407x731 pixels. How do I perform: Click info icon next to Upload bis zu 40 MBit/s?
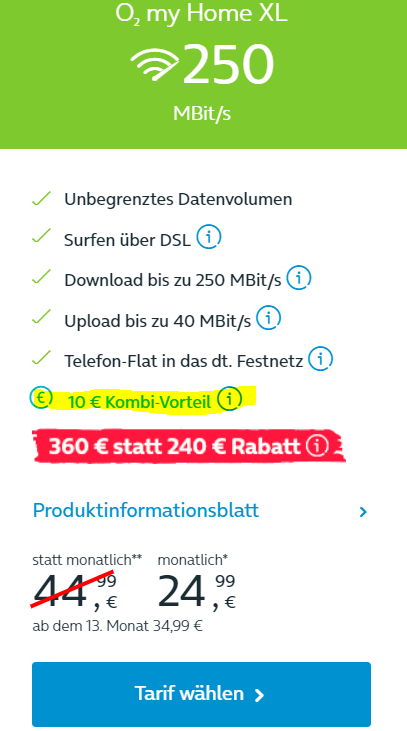point(269,318)
